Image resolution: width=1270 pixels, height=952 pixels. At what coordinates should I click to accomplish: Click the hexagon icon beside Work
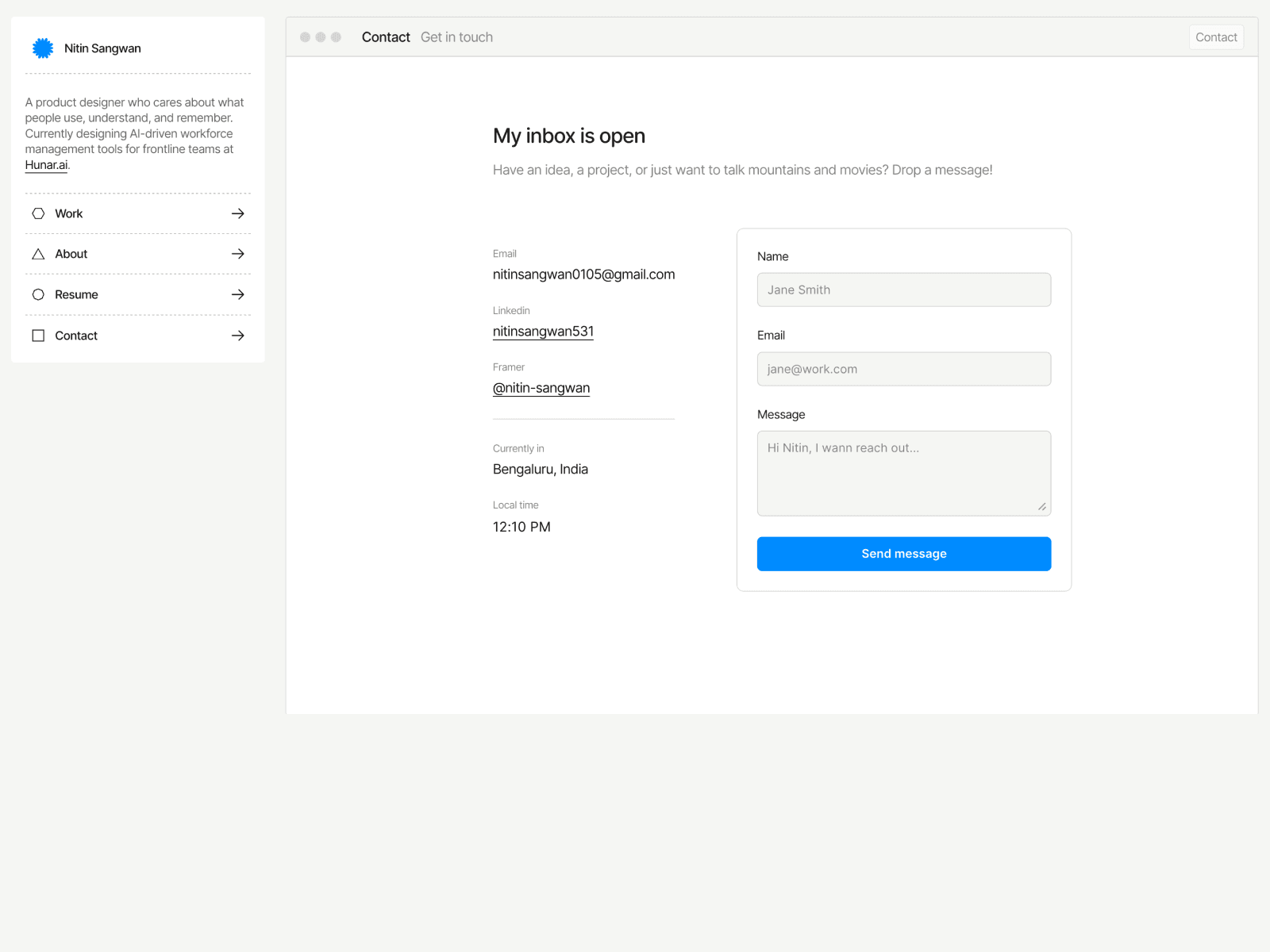38,213
